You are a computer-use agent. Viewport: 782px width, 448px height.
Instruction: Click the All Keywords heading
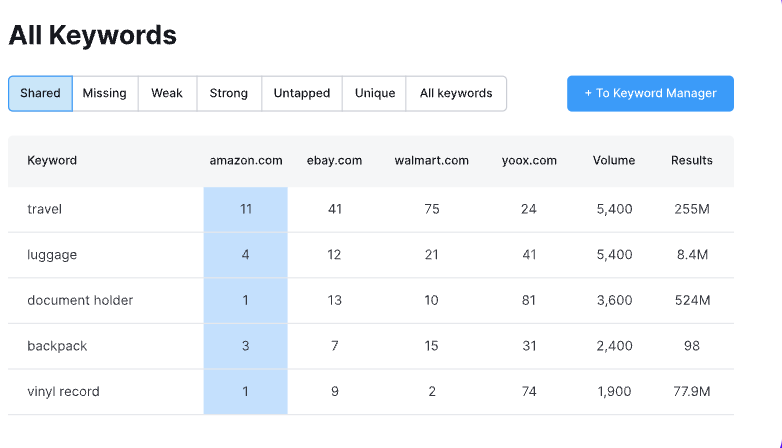click(x=93, y=35)
